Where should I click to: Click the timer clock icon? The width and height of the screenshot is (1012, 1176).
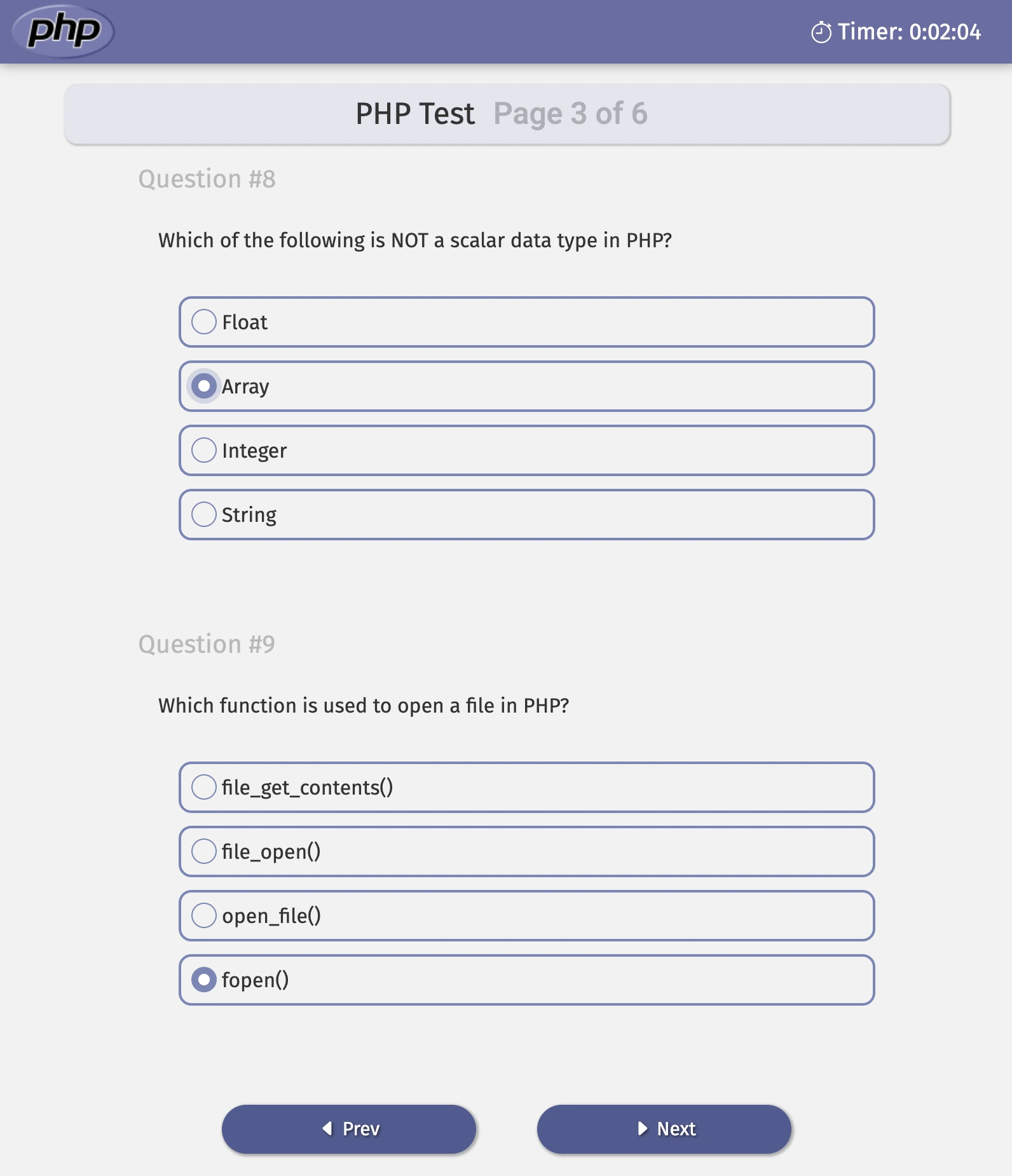(x=821, y=32)
